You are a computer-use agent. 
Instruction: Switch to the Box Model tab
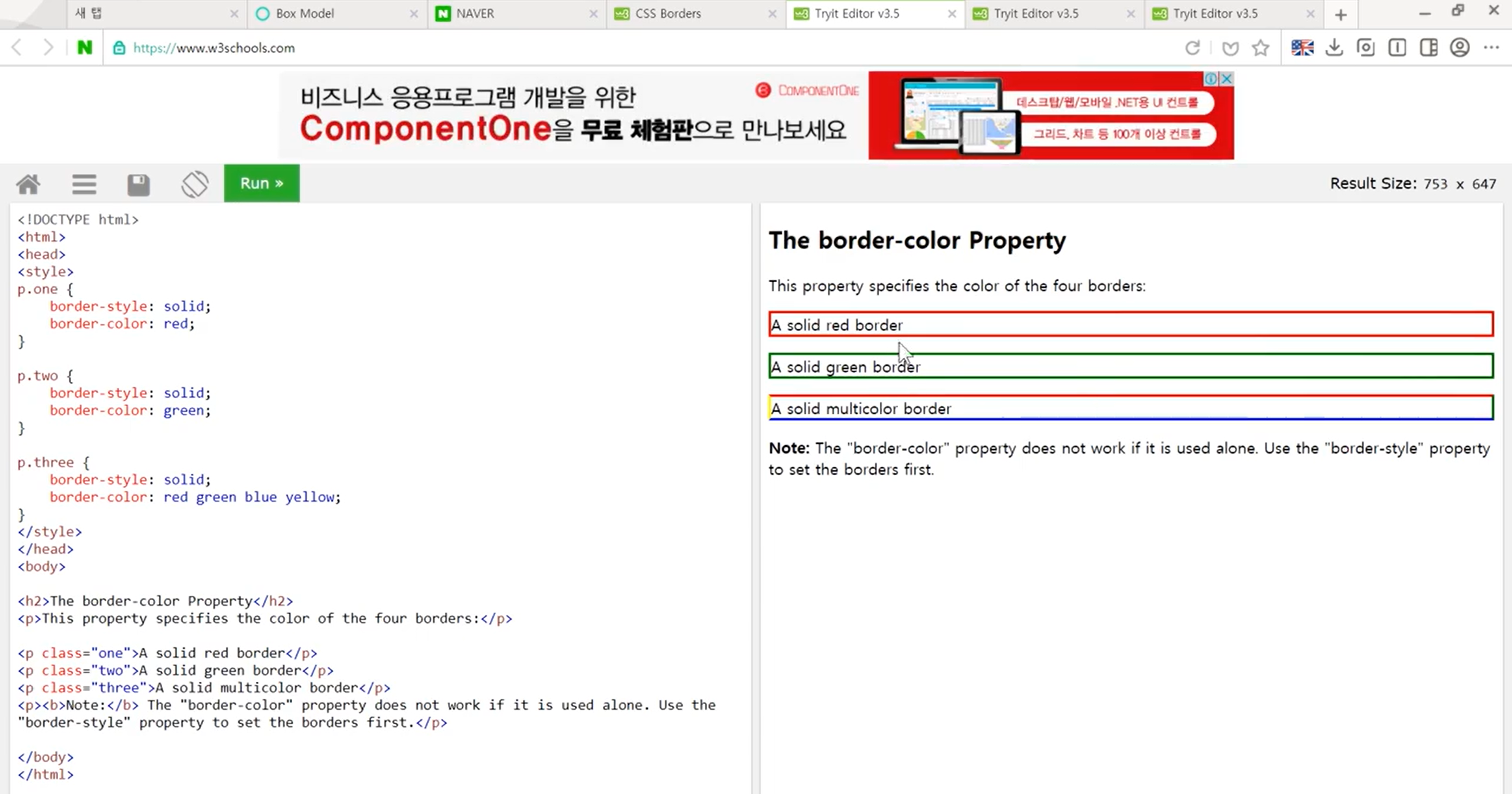[x=305, y=13]
